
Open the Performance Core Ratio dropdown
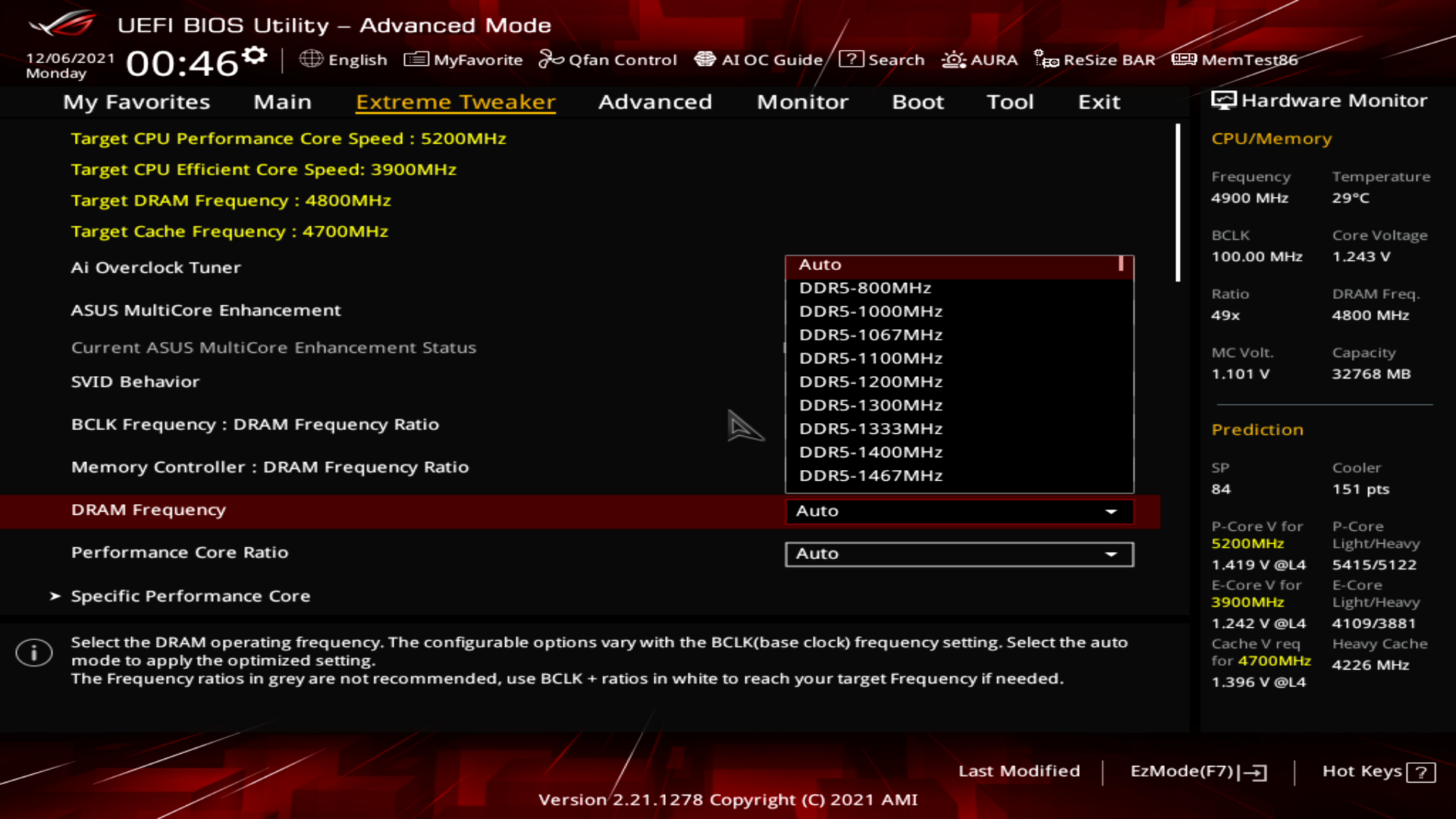tap(959, 554)
